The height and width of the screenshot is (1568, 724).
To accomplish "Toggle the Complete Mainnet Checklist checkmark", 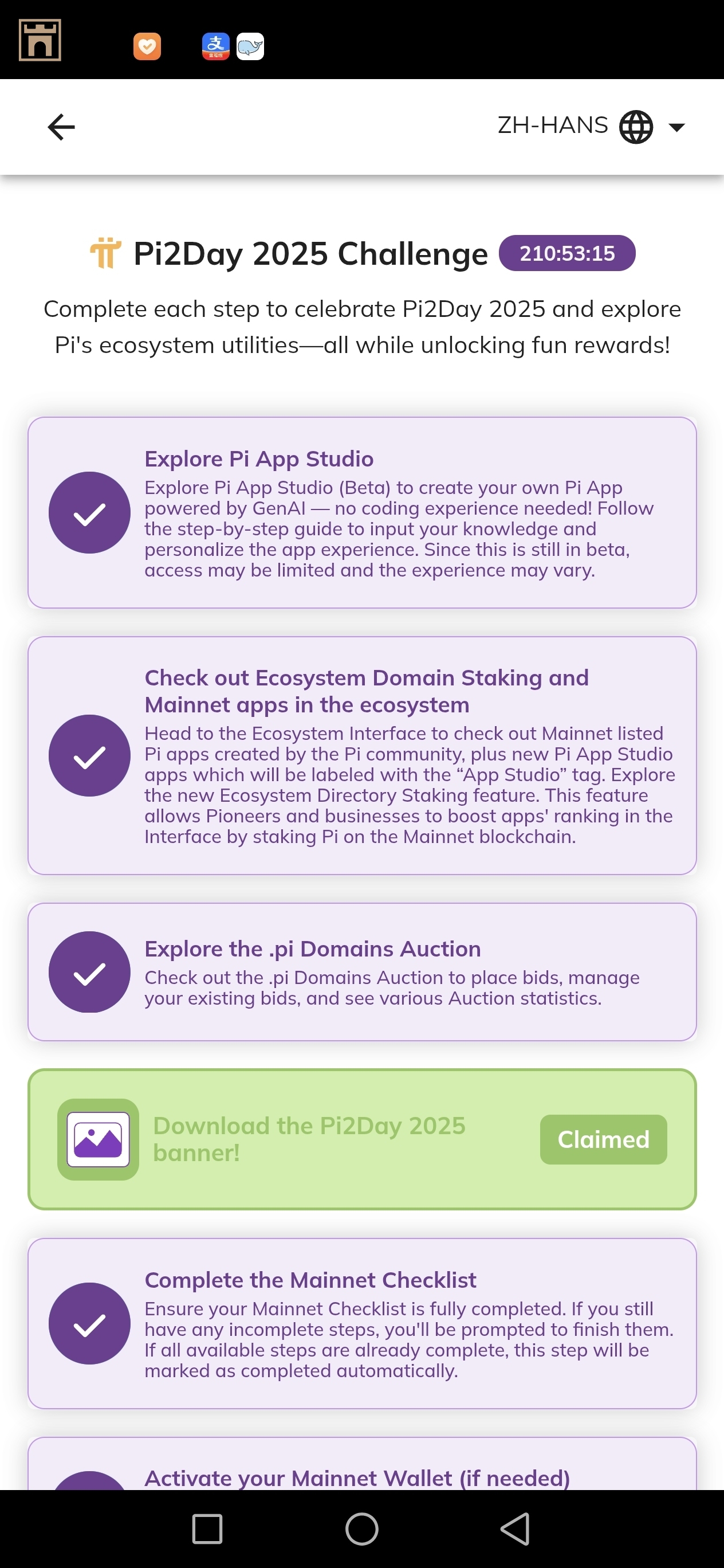I will (x=89, y=1323).
